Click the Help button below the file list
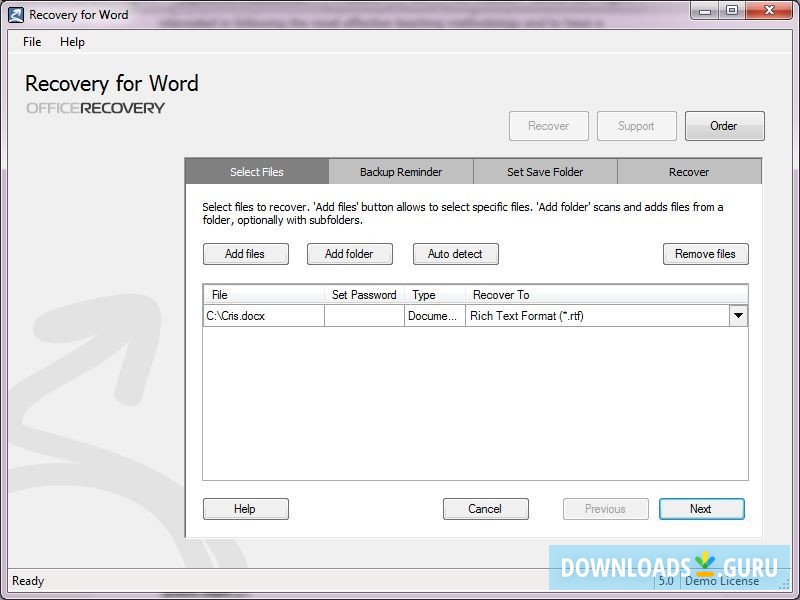The height and width of the screenshot is (600, 800). click(245, 508)
